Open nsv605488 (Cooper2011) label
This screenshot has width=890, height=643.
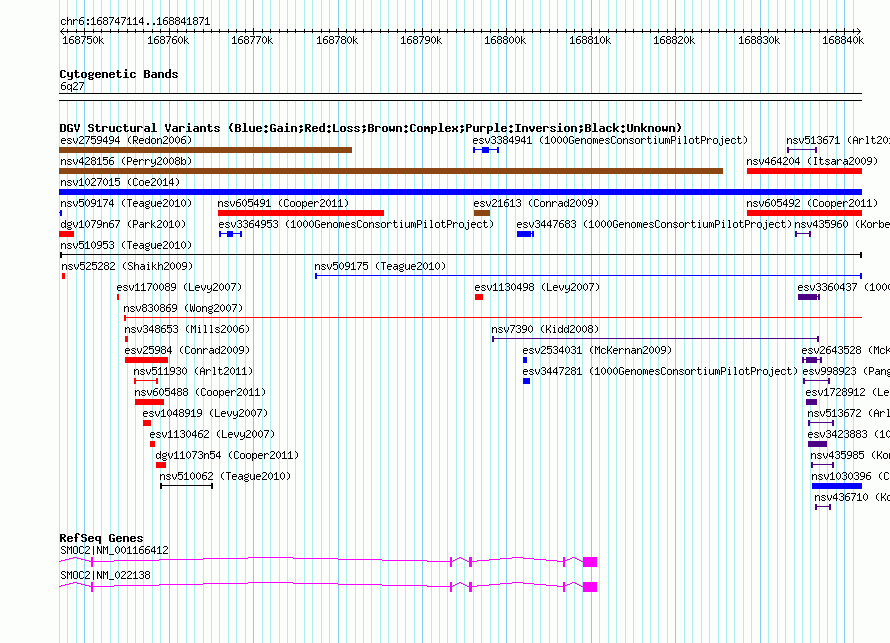[200, 392]
